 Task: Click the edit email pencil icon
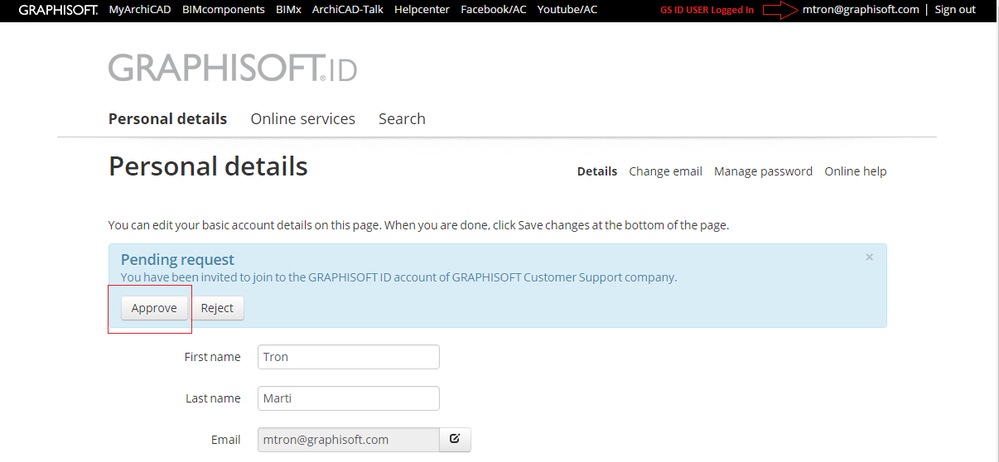[x=455, y=439]
